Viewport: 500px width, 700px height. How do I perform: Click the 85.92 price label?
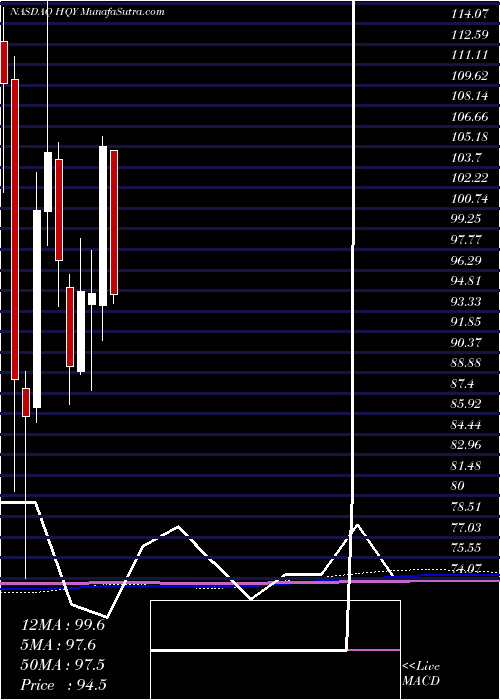(466, 405)
